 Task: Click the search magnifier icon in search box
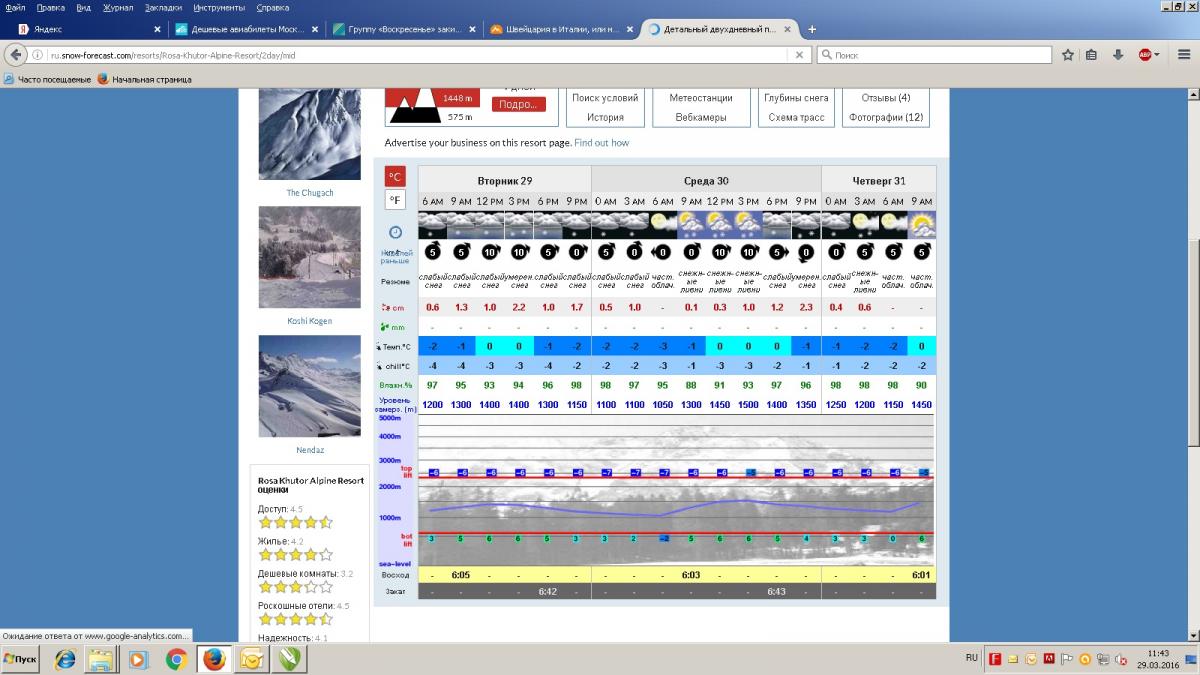[x=826, y=56]
